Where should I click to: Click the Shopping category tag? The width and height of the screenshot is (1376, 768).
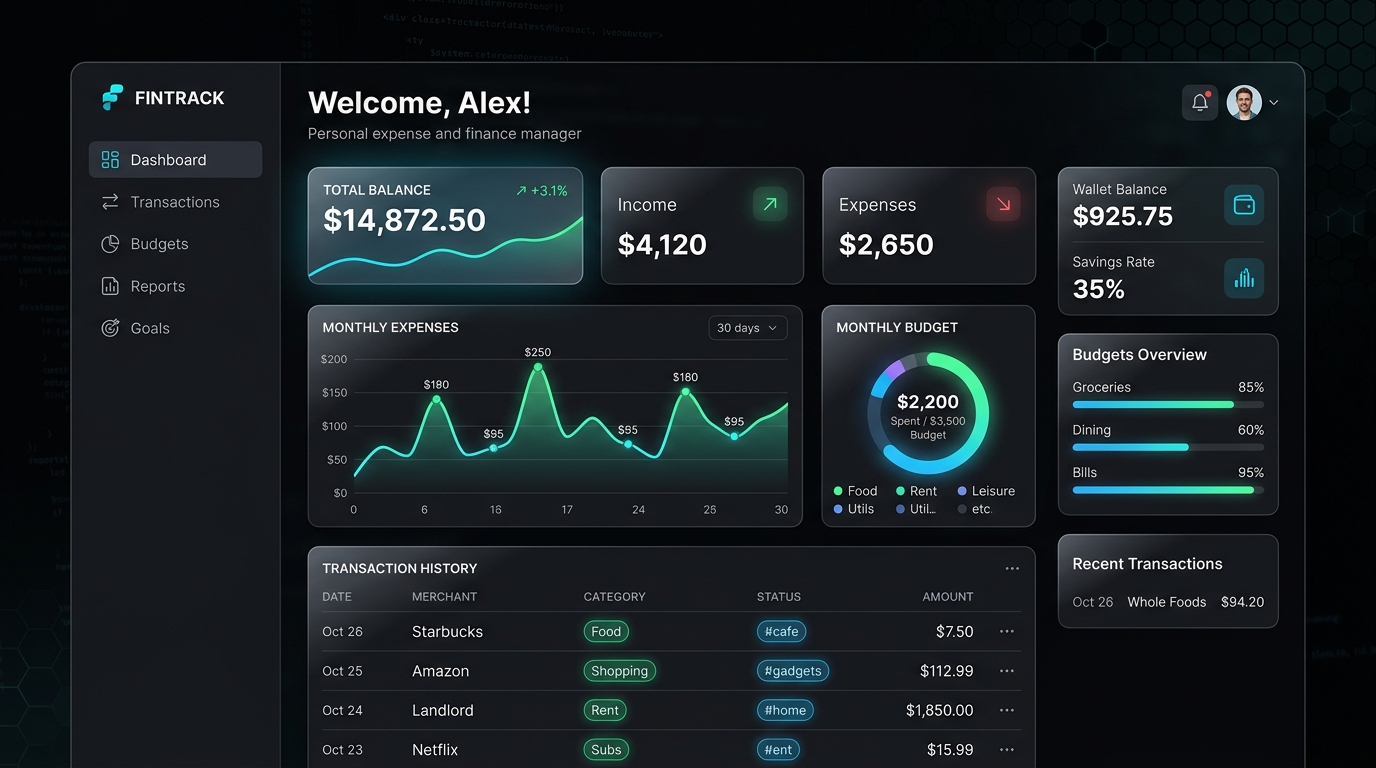(620, 671)
